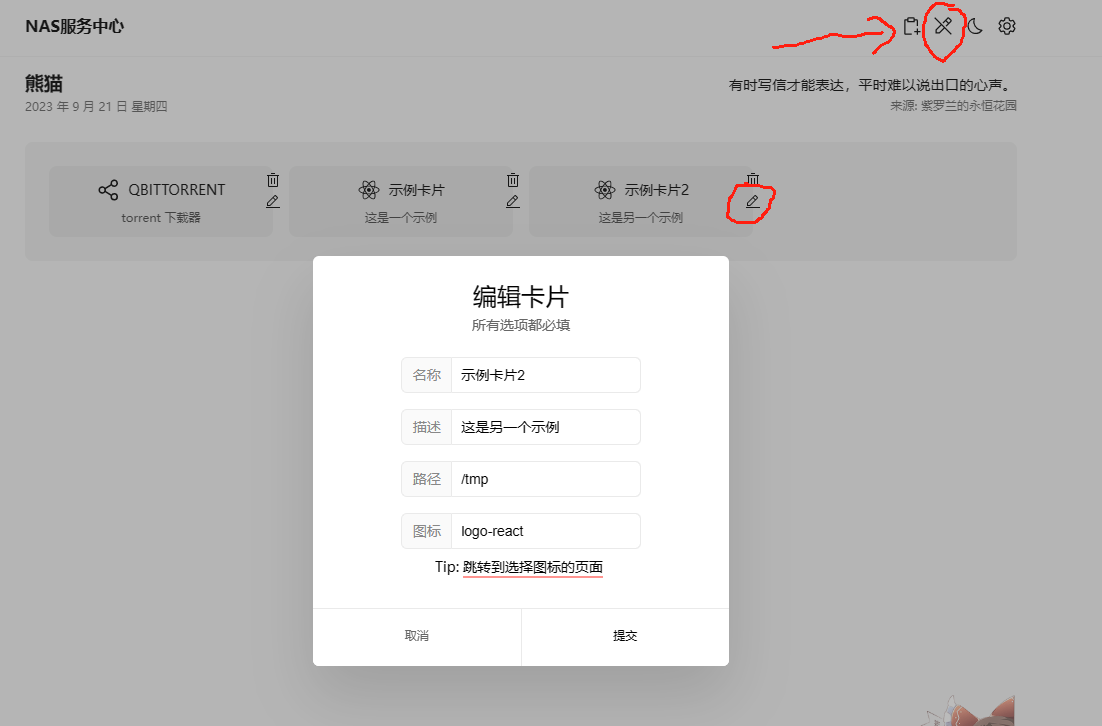Click the date 2023 年 9 月 21 日 星期四

[x=96, y=107]
